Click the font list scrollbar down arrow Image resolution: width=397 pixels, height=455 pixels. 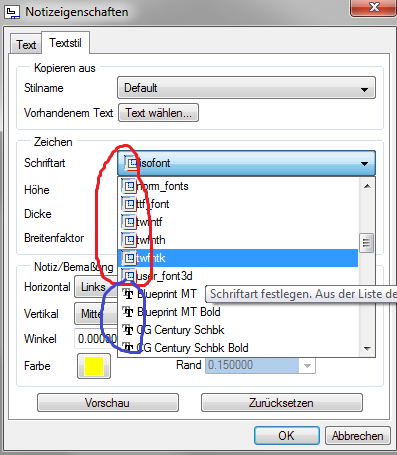367,349
